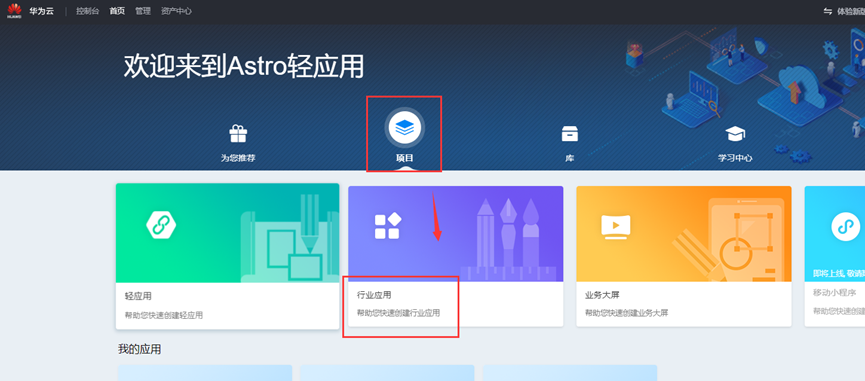Click the 行业应用 card title

coord(375,295)
